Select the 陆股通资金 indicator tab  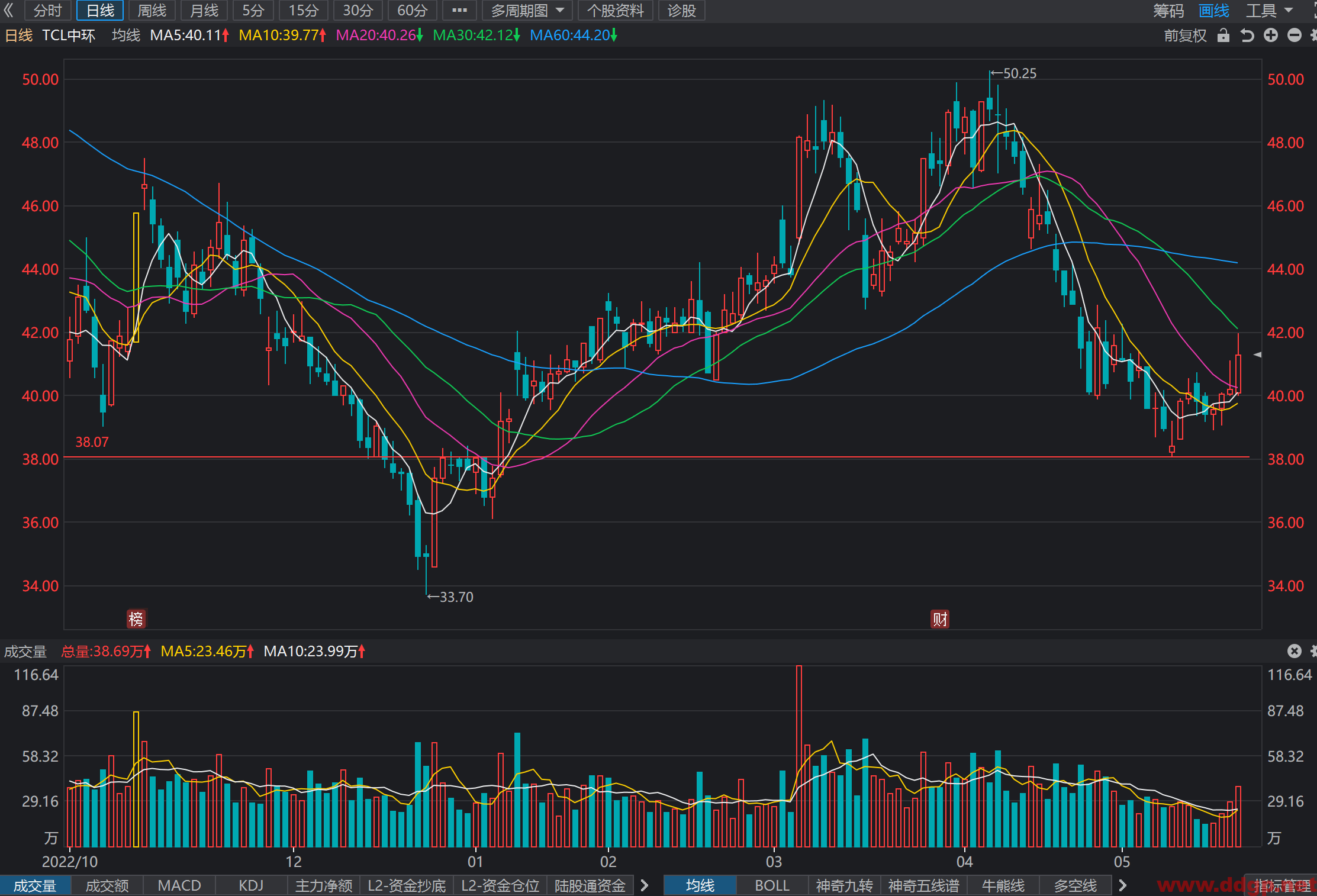click(590, 885)
